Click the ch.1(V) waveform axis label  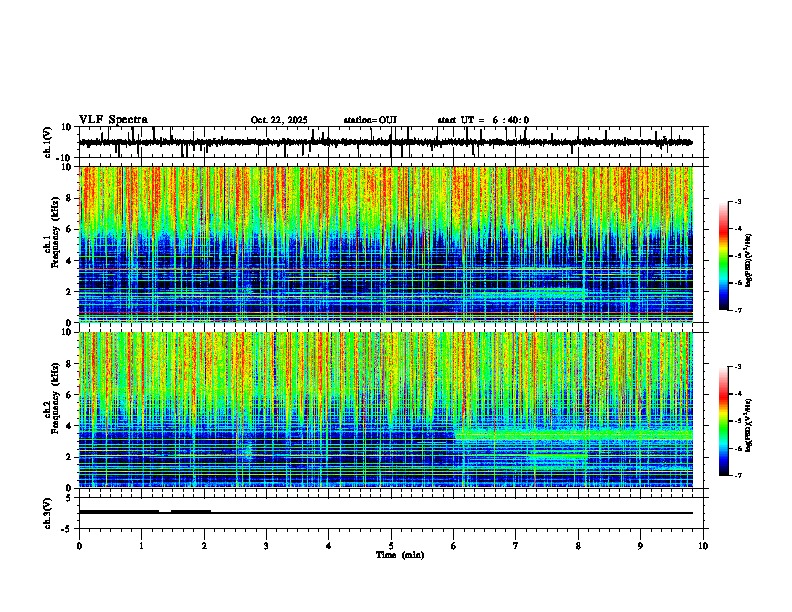(48, 142)
